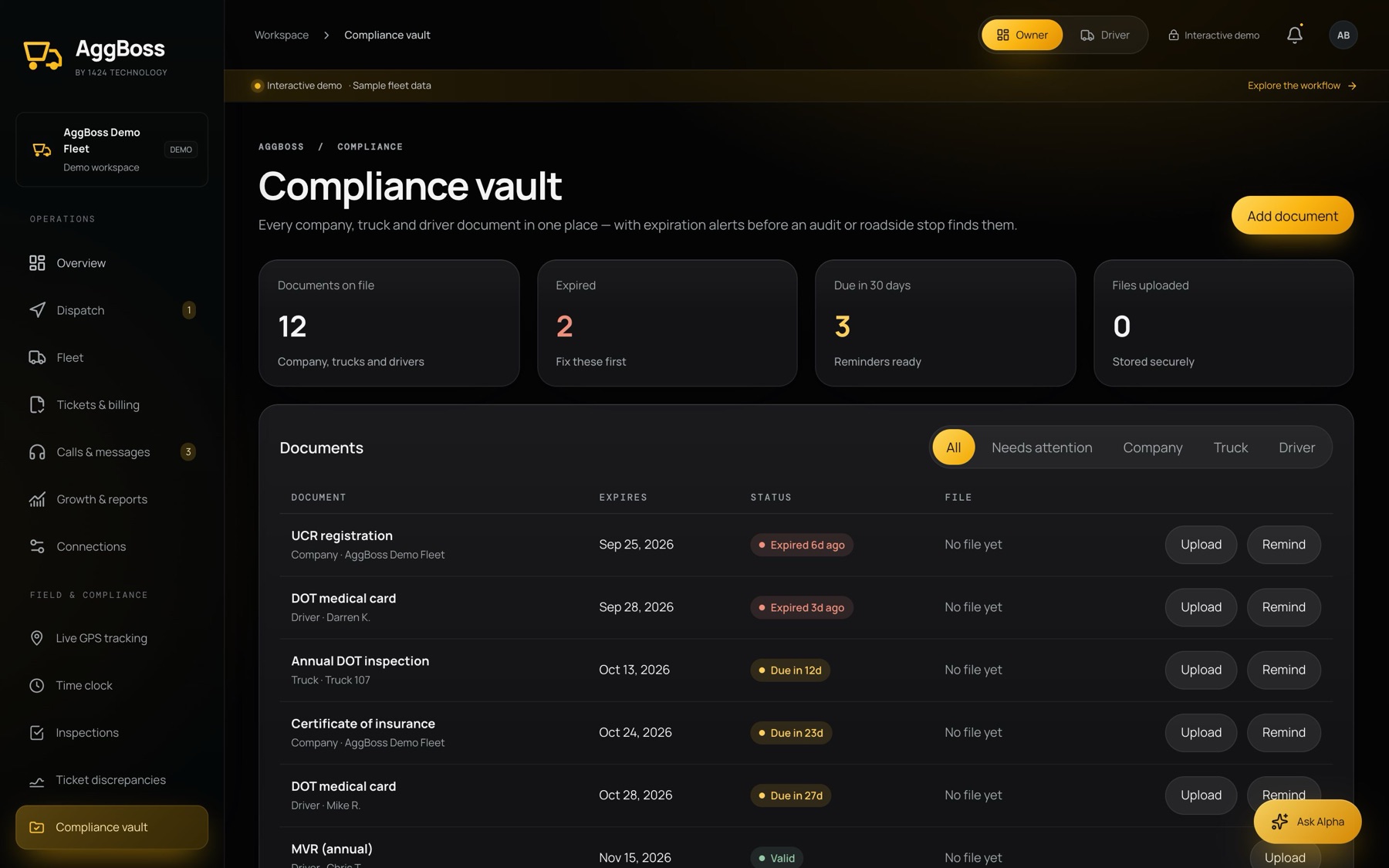Viewport: 1389px width, 868px height.
Task: Click the Live GPS tracking pin icon
Action: coord(36,638)
